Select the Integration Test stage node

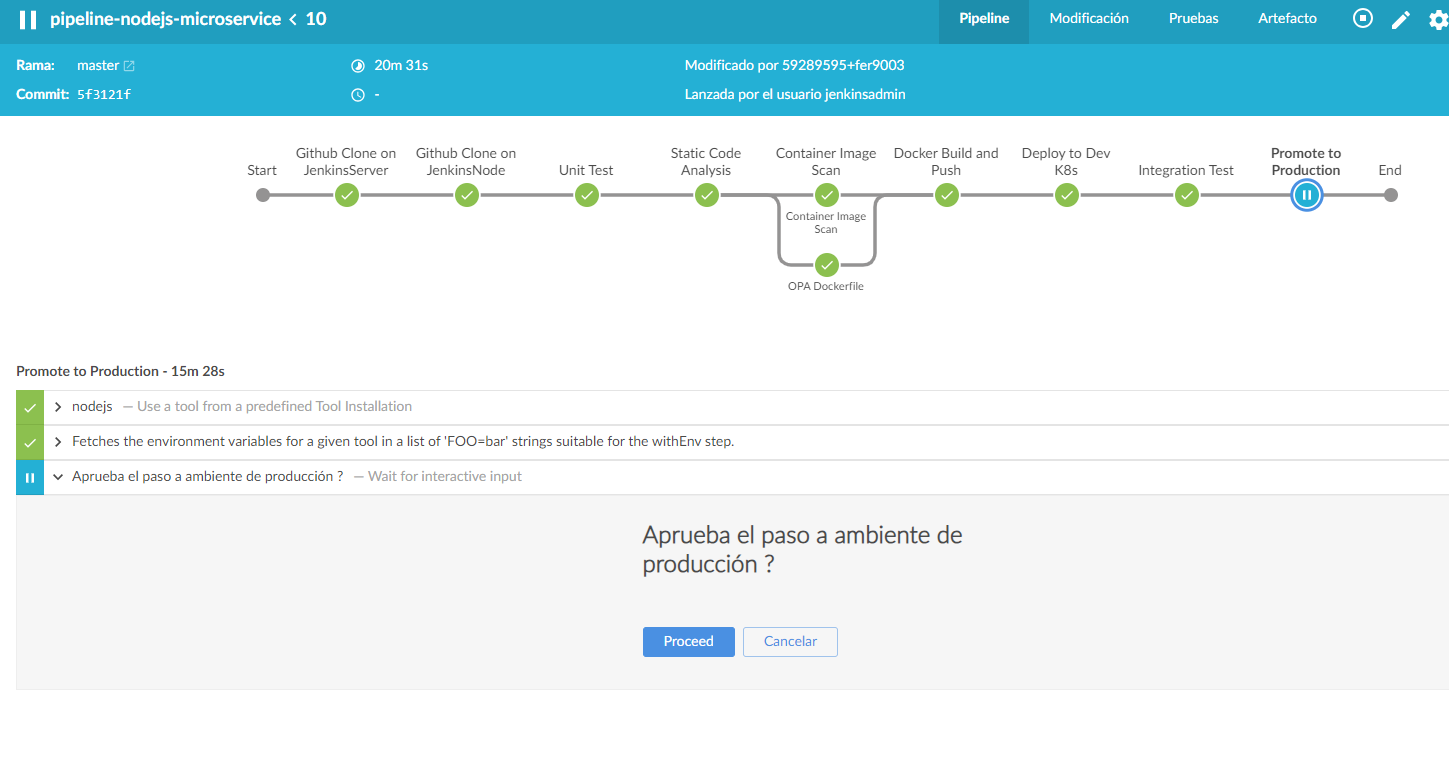tap(1187, 195)
